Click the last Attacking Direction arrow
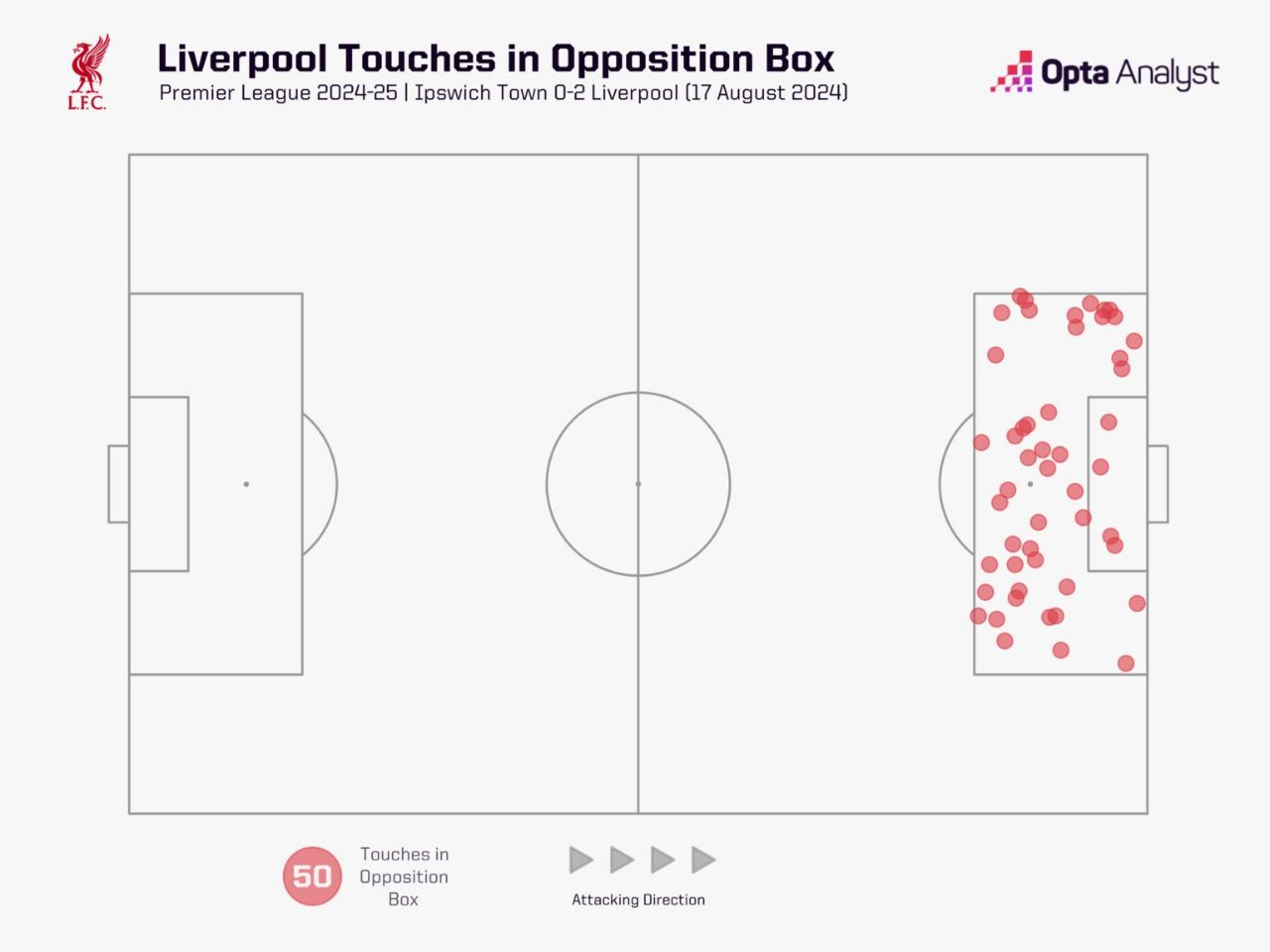This screenshot has width=1270, height=952. [702, 860]
